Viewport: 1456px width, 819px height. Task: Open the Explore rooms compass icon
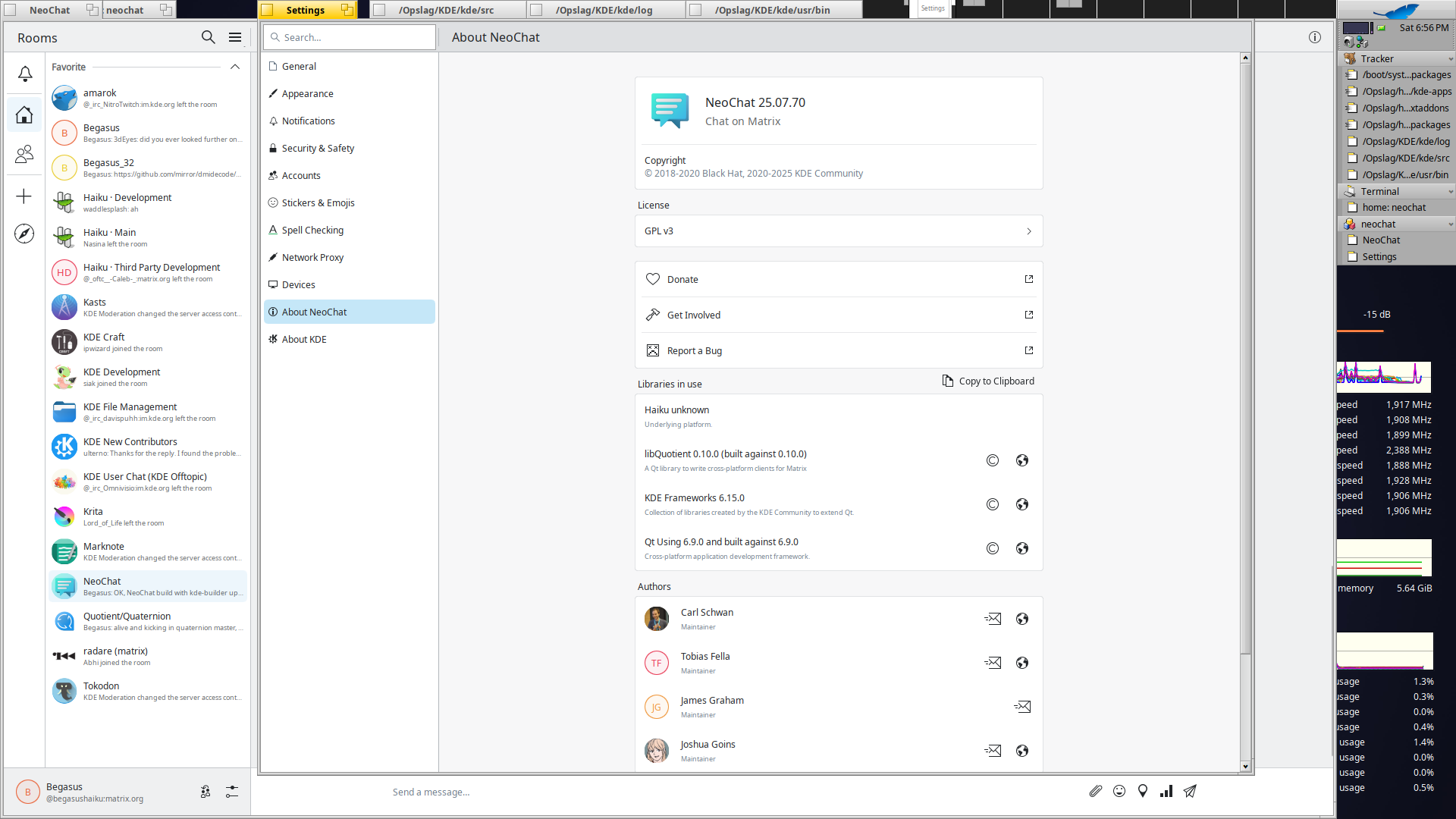tap(24, 234)
